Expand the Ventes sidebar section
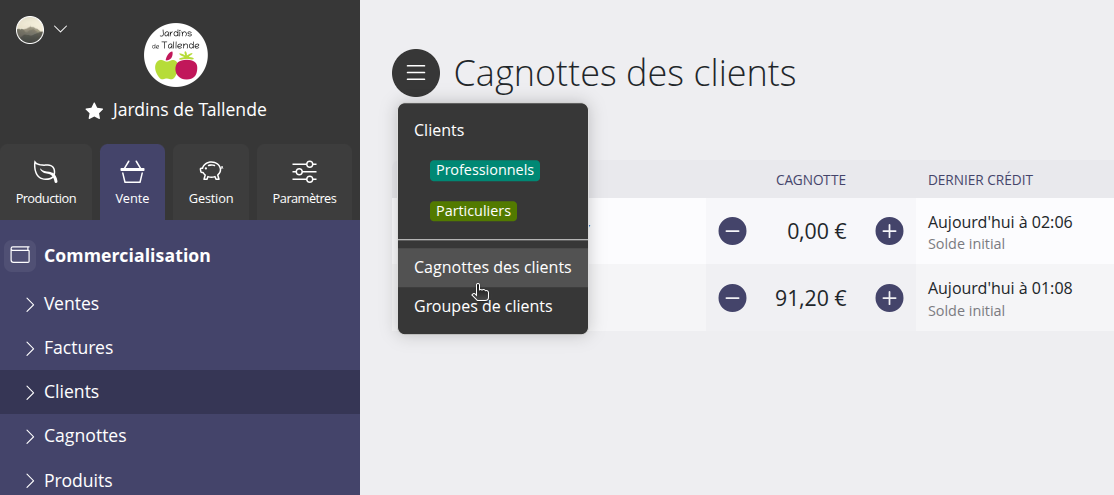This screenshot has width=1114, height=495. [71, 304]
